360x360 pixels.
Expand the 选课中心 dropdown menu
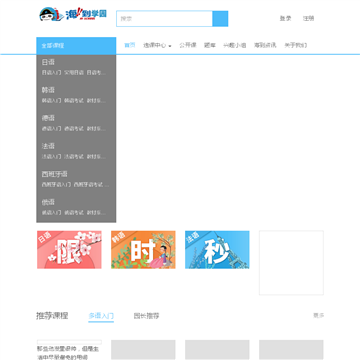(x=157, y=46)
